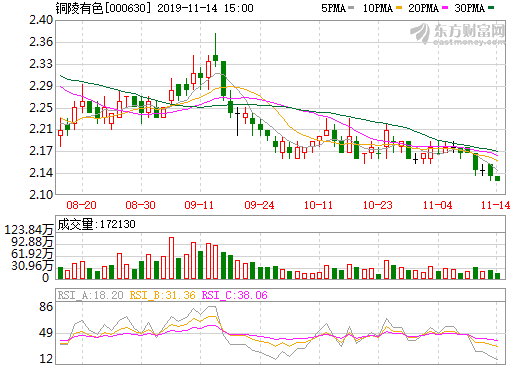Click the tallest red volume bar
The height and width of the screenshot is (365, 520).
(171, 258)
